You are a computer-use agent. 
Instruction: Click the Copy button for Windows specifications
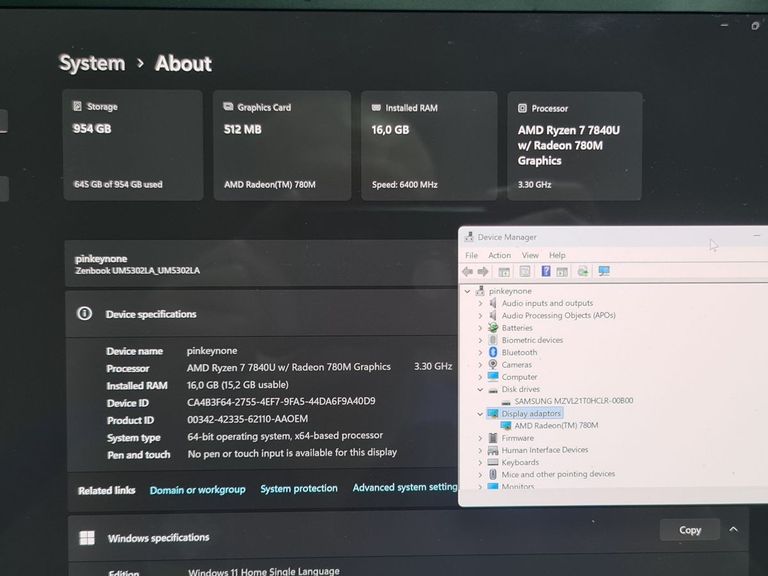click(690, 530)
